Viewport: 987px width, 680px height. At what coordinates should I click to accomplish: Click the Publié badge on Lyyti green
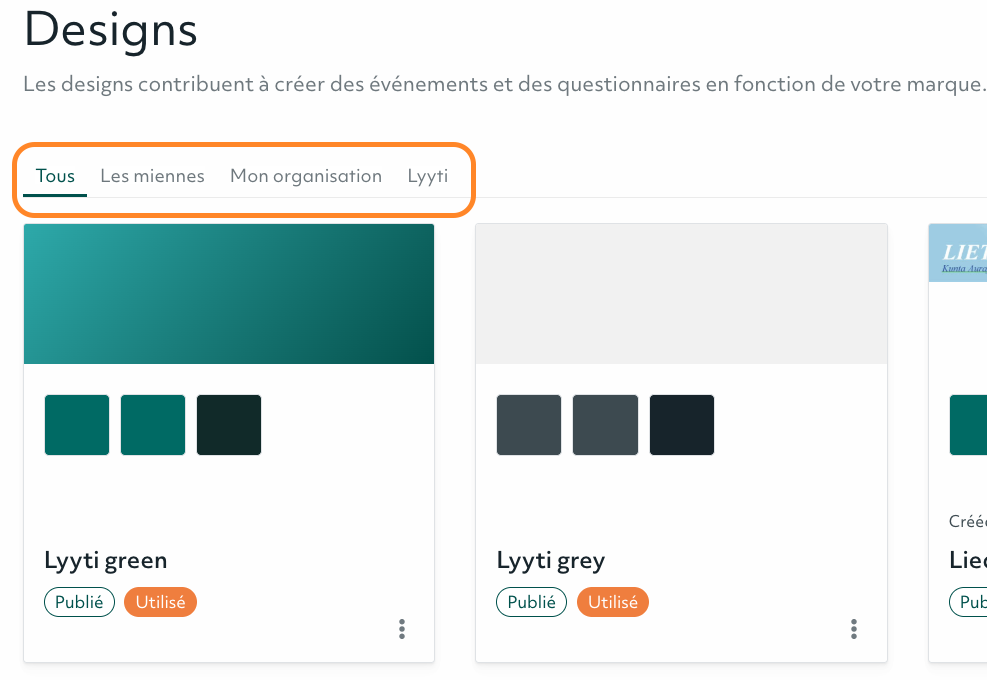79,602
